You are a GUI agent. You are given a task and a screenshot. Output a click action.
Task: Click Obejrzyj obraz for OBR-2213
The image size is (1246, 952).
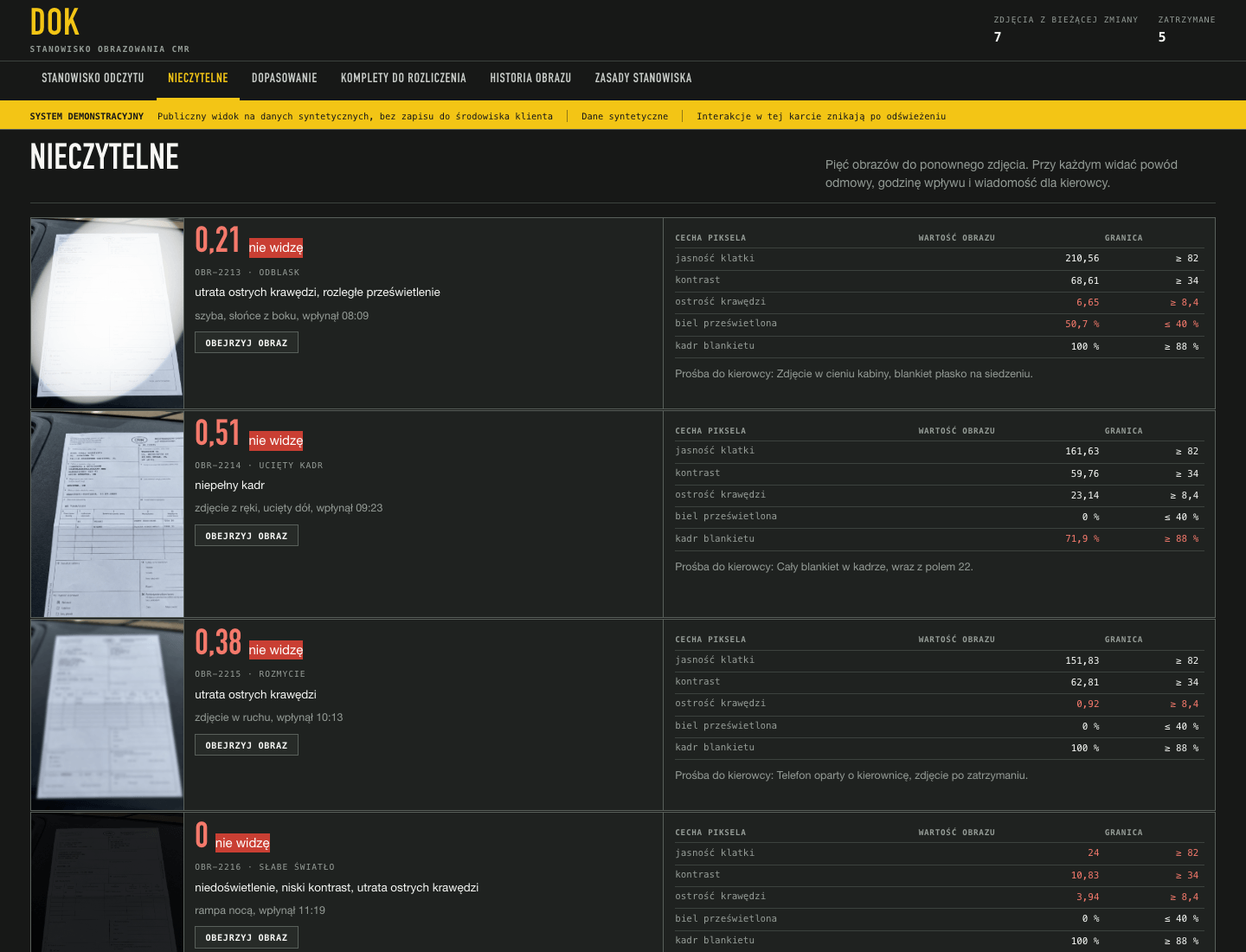pos(247,343)
